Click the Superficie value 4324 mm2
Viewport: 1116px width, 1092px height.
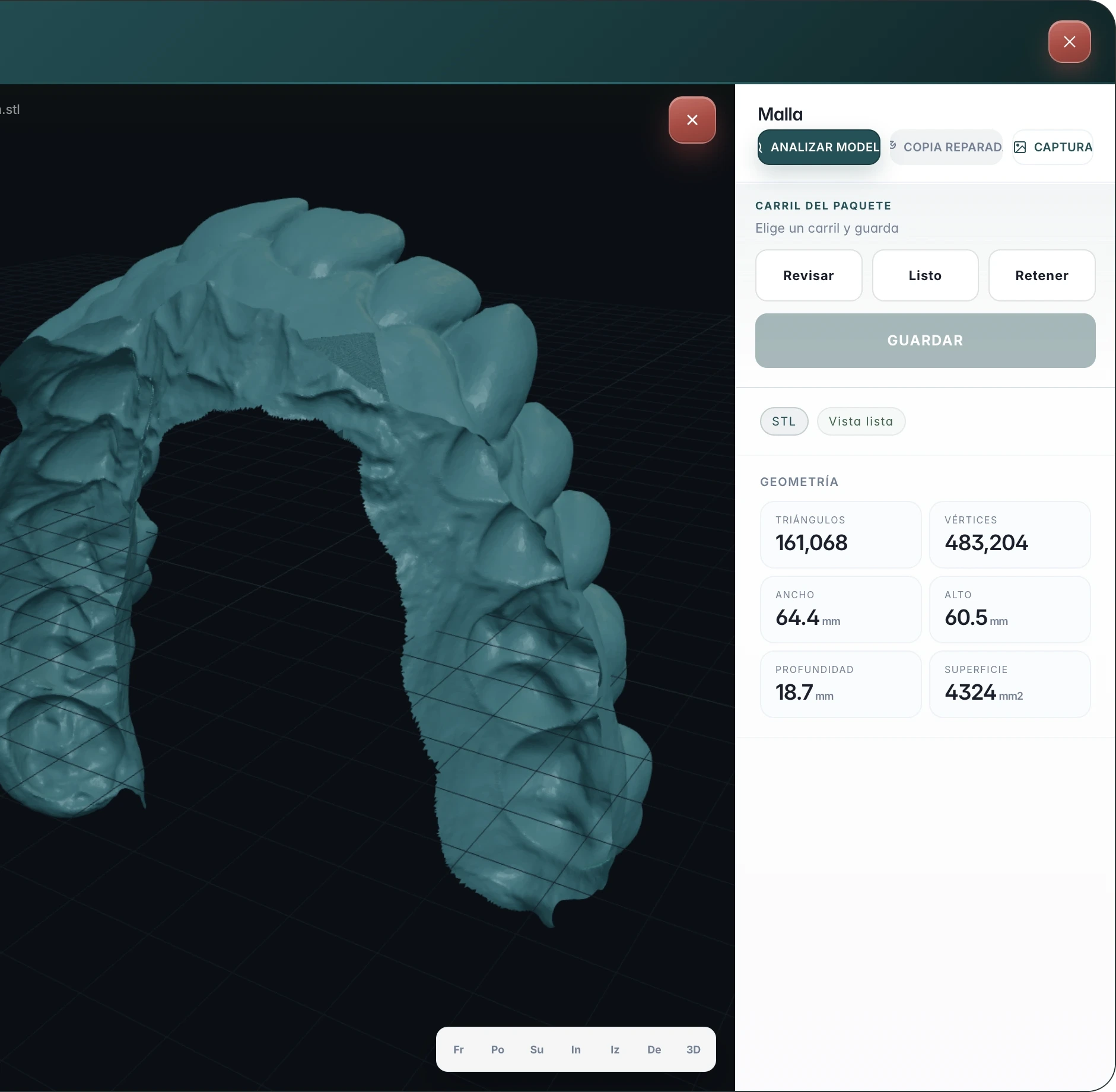[984, 692]
